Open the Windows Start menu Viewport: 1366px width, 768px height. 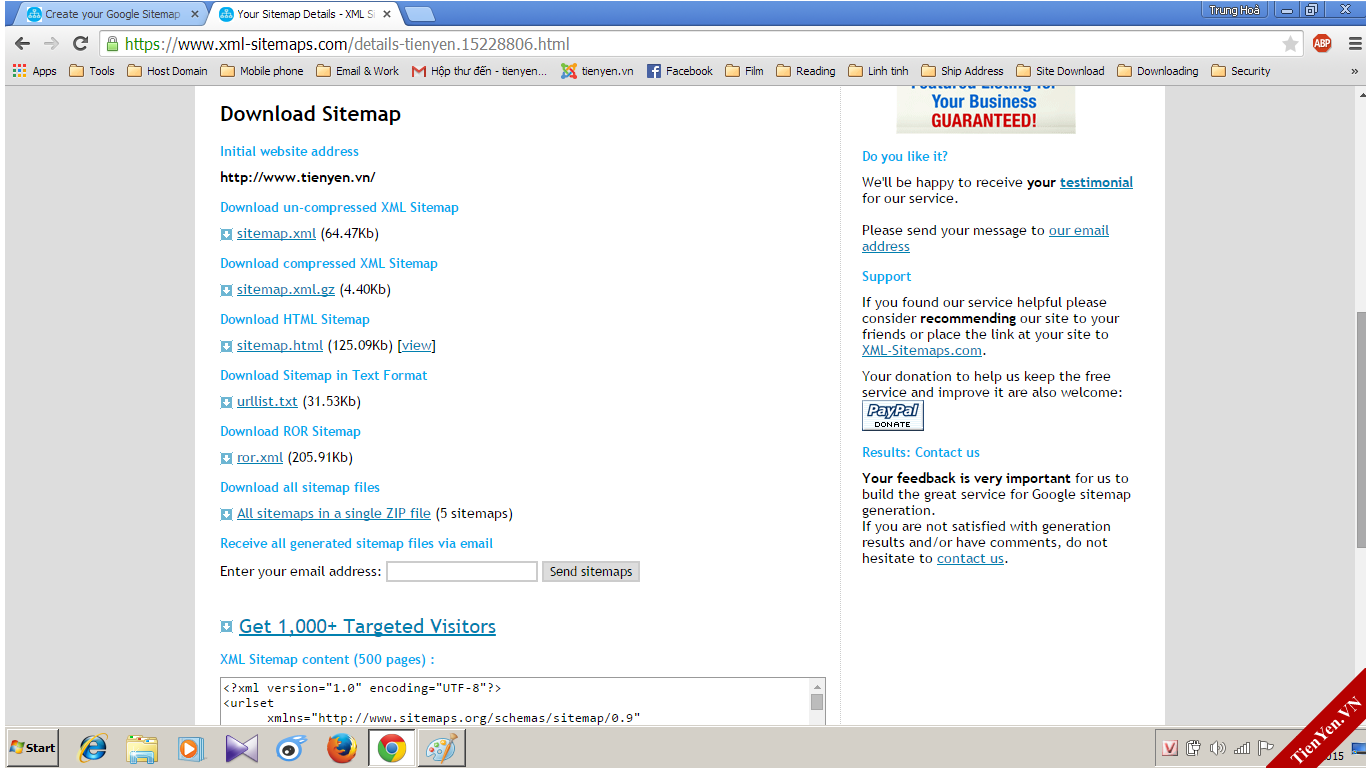[x=32, y=747]
